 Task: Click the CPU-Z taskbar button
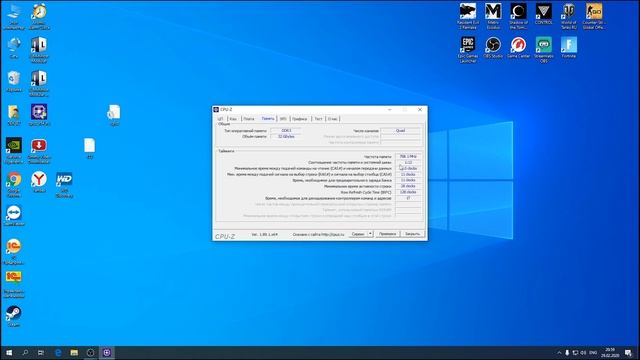tap(107, 353)
